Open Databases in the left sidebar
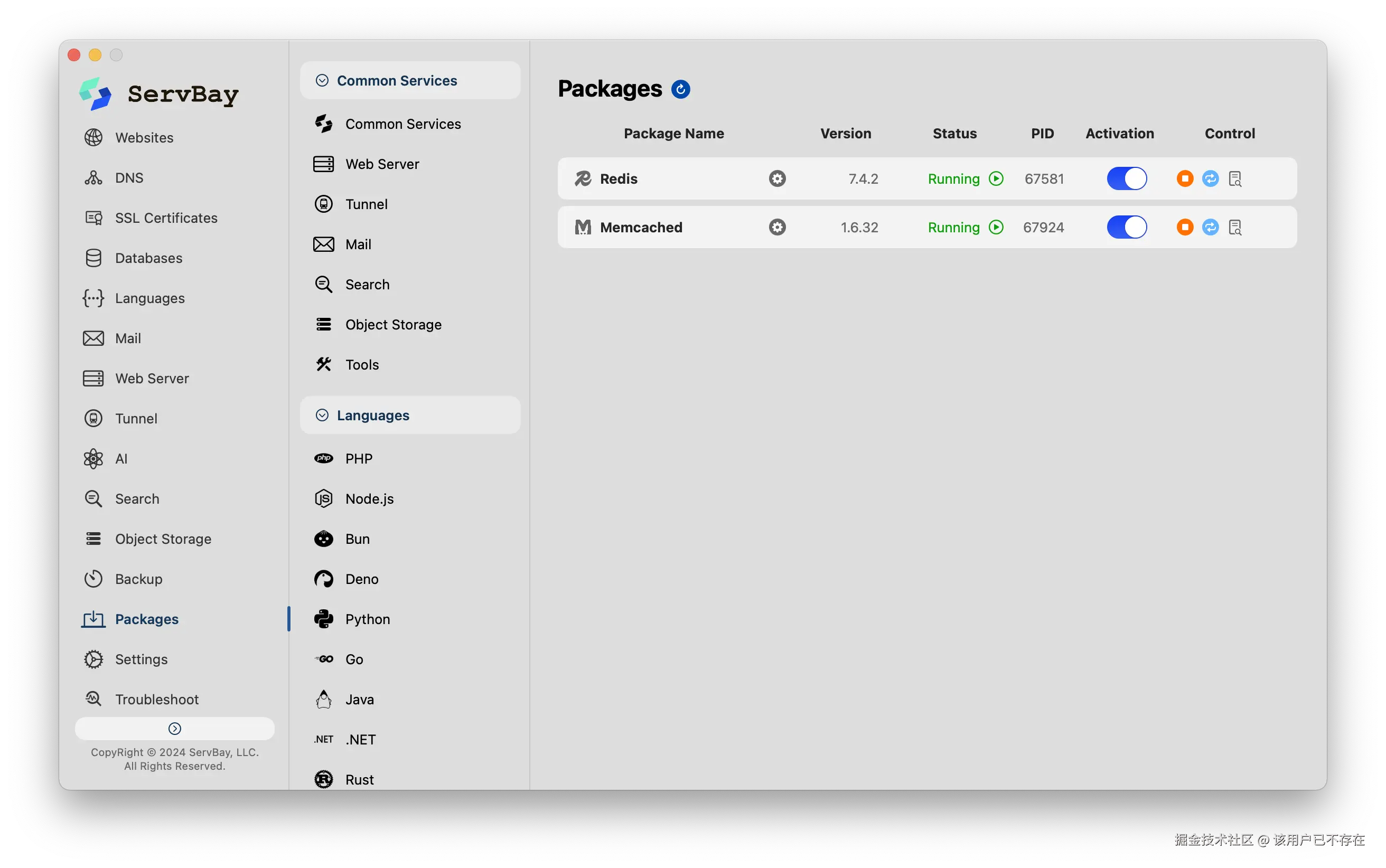This screenshot has width=1386, height=868. pos(148,258)
